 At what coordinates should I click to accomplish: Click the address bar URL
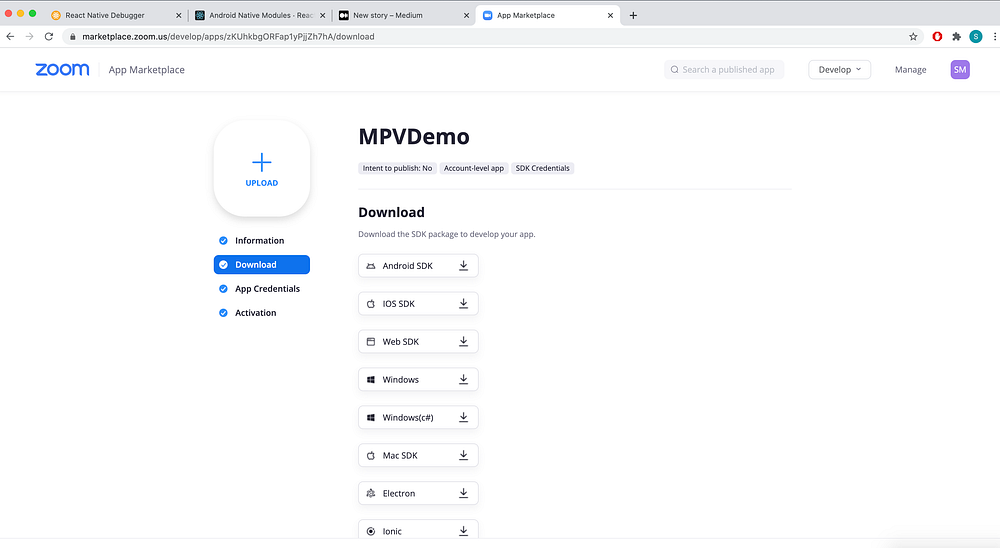tap(228, 36)
